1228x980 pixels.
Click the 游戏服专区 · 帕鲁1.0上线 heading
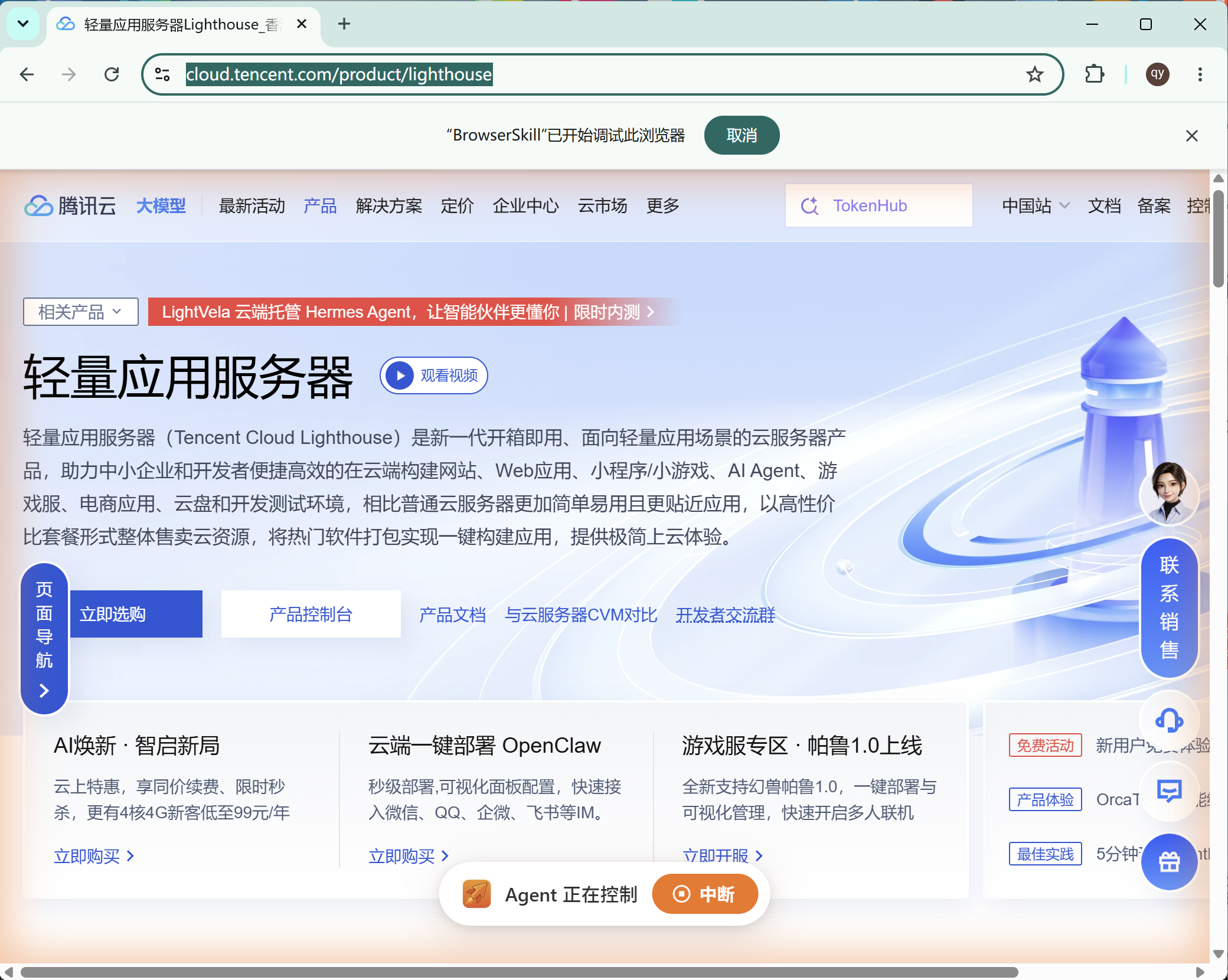(x=802, y=746)
